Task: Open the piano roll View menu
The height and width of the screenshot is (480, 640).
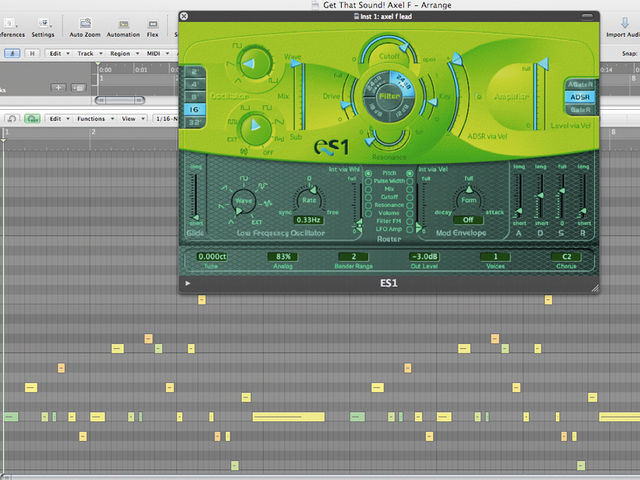Action: (x=133, y=119)
